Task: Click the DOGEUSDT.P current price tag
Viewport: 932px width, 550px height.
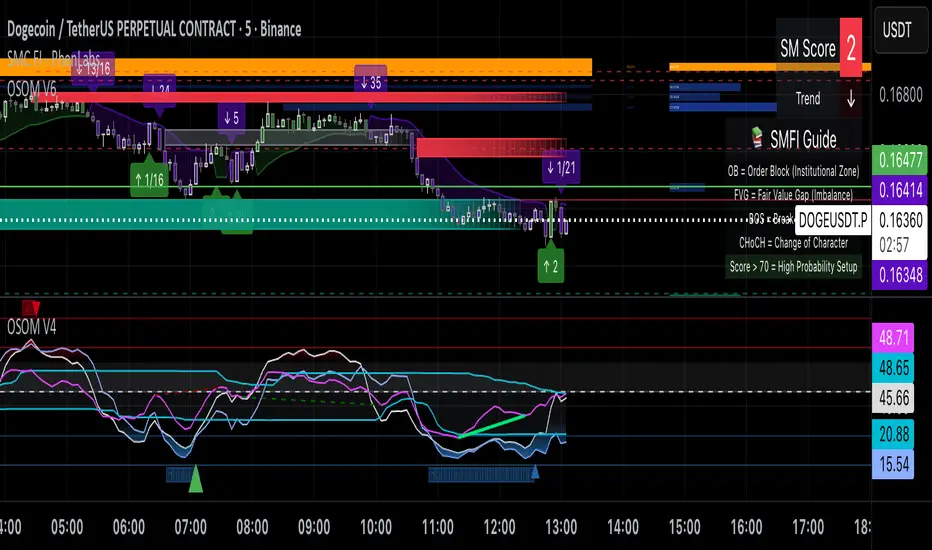Action: (x=833, y=221)
